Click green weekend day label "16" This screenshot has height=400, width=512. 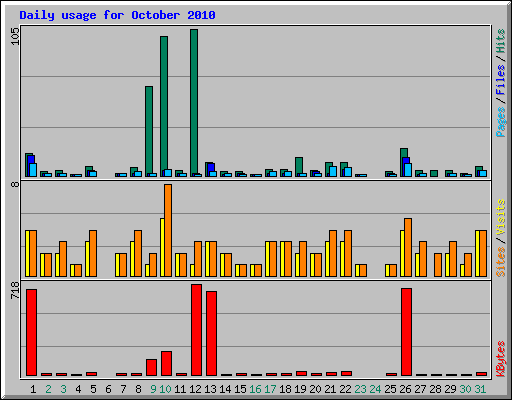pos(255,389)
